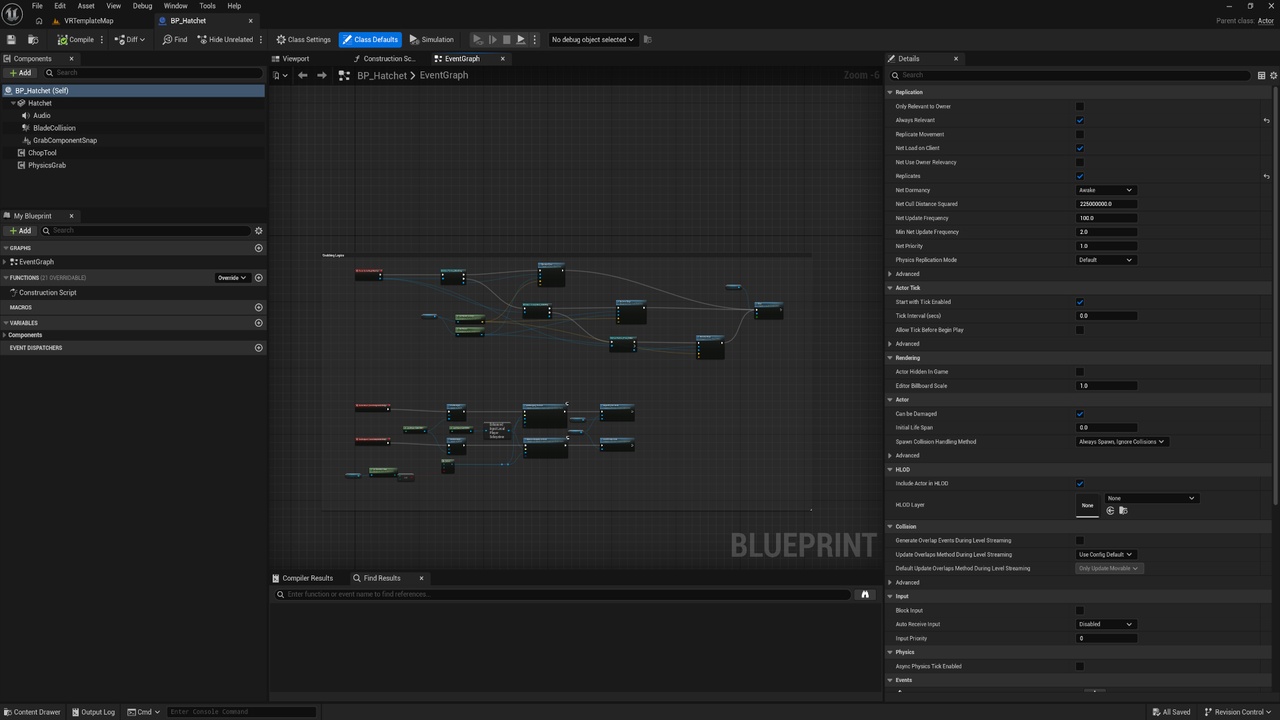Open function Override dropdown
The image size is (1280, 720).
[233, 278]
